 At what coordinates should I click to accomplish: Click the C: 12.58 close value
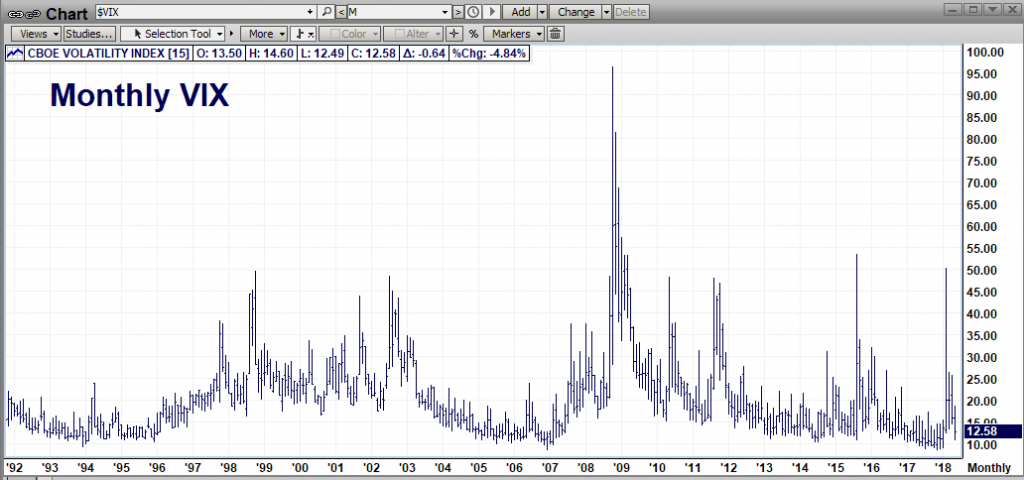pos(373,54)
